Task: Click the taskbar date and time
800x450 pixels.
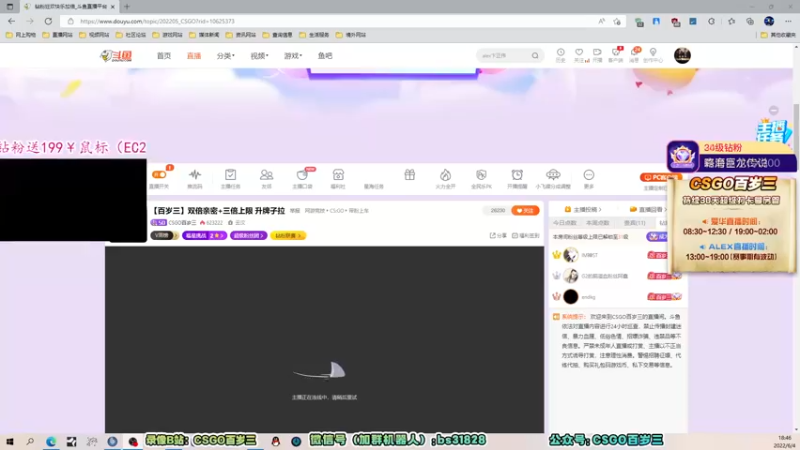Action: [x=785, y=441]
